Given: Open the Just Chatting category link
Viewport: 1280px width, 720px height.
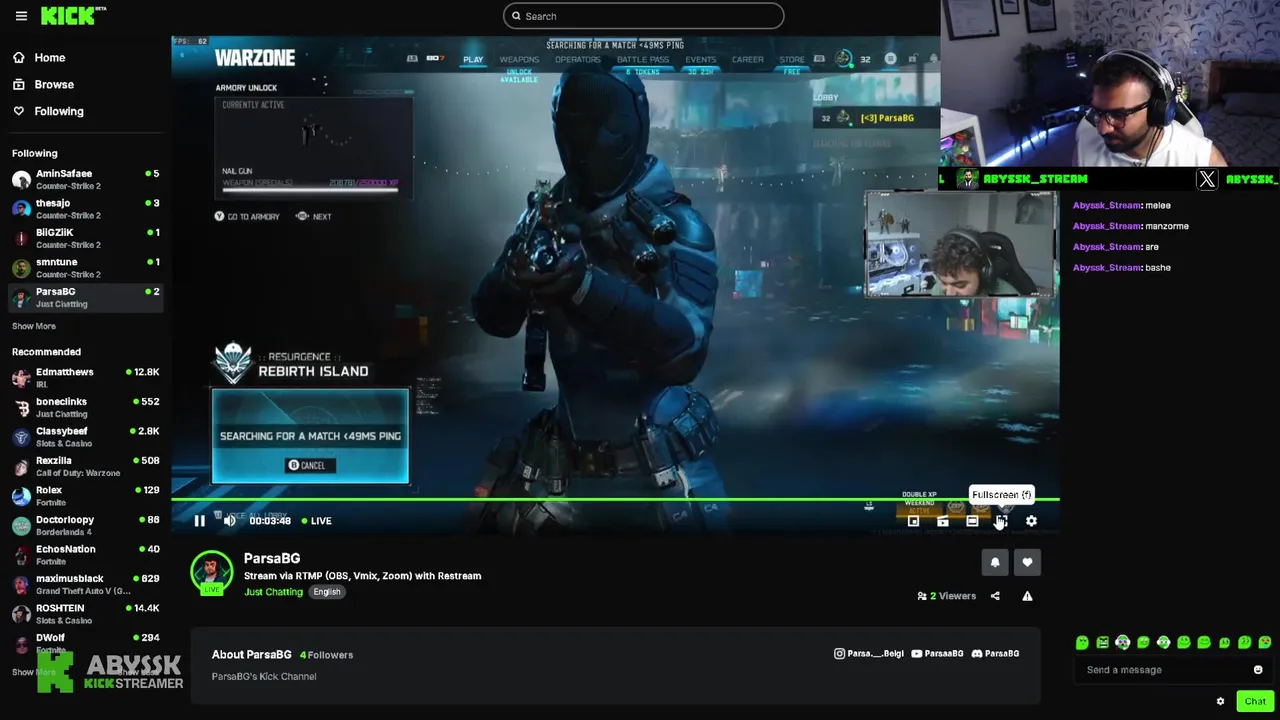Looking at the screenshot, I should click(x=273, y=592).
